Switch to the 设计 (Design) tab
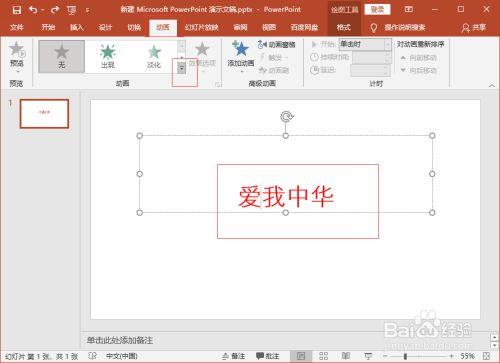The height and width of the screenshot is (363, 500). (105, 27)
